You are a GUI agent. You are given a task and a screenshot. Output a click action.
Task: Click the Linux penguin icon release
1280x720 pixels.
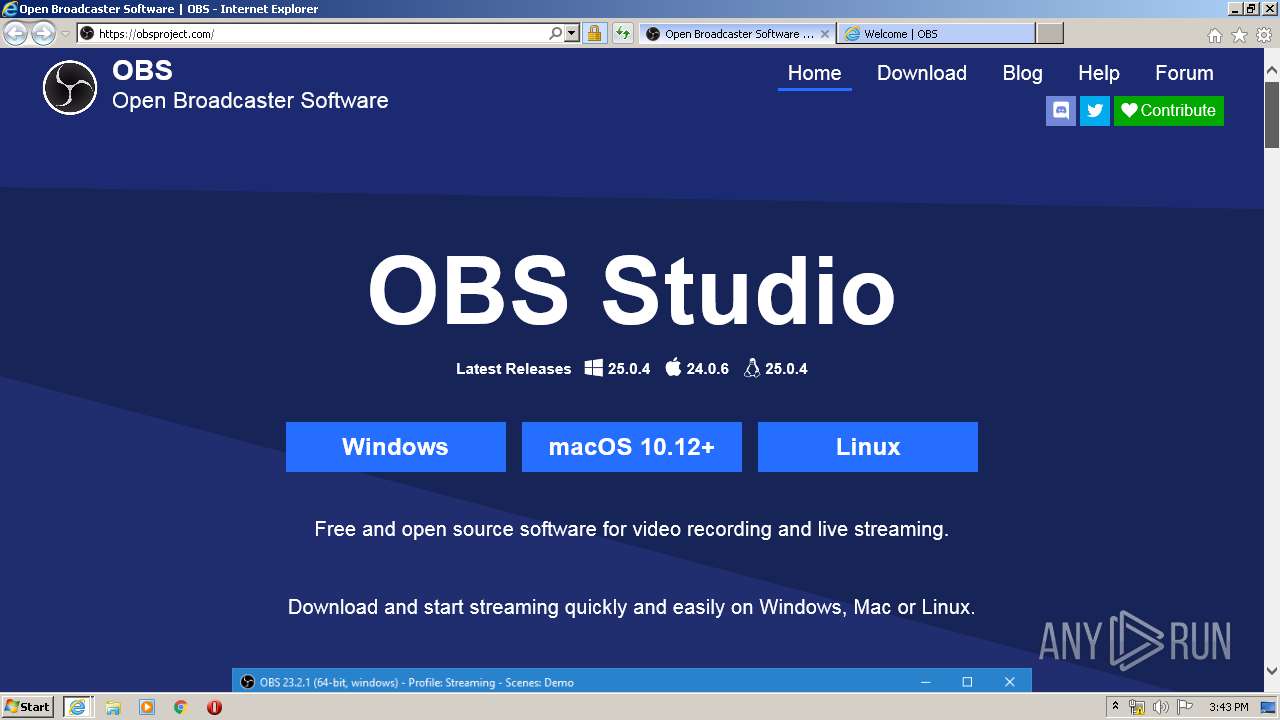pos(752,368)
